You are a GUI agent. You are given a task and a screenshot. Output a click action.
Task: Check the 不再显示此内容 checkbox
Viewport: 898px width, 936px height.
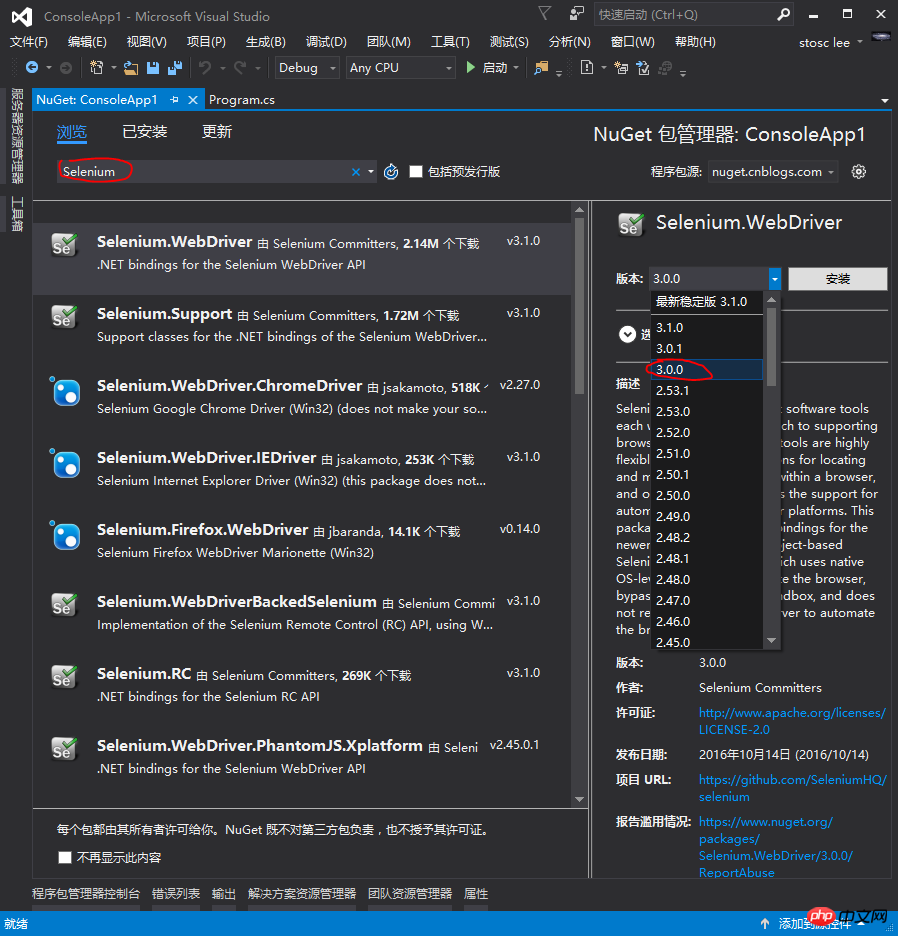pyautogui.click(x=65, y=858)
